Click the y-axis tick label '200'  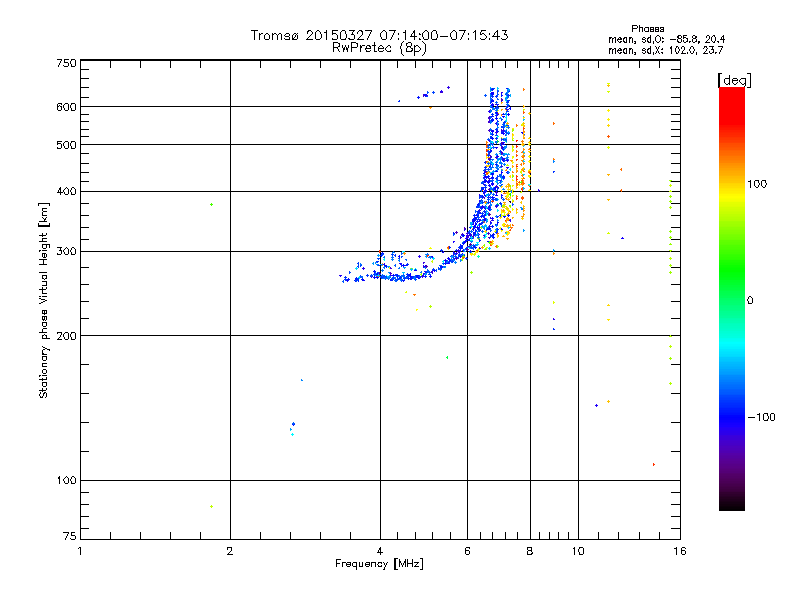coord(66,336)
